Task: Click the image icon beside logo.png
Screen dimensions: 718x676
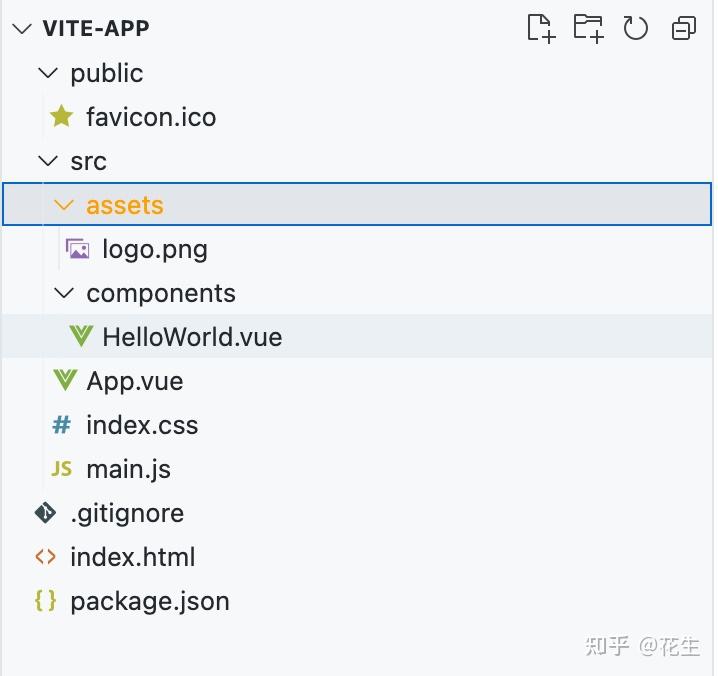Action: click(78, 249)
